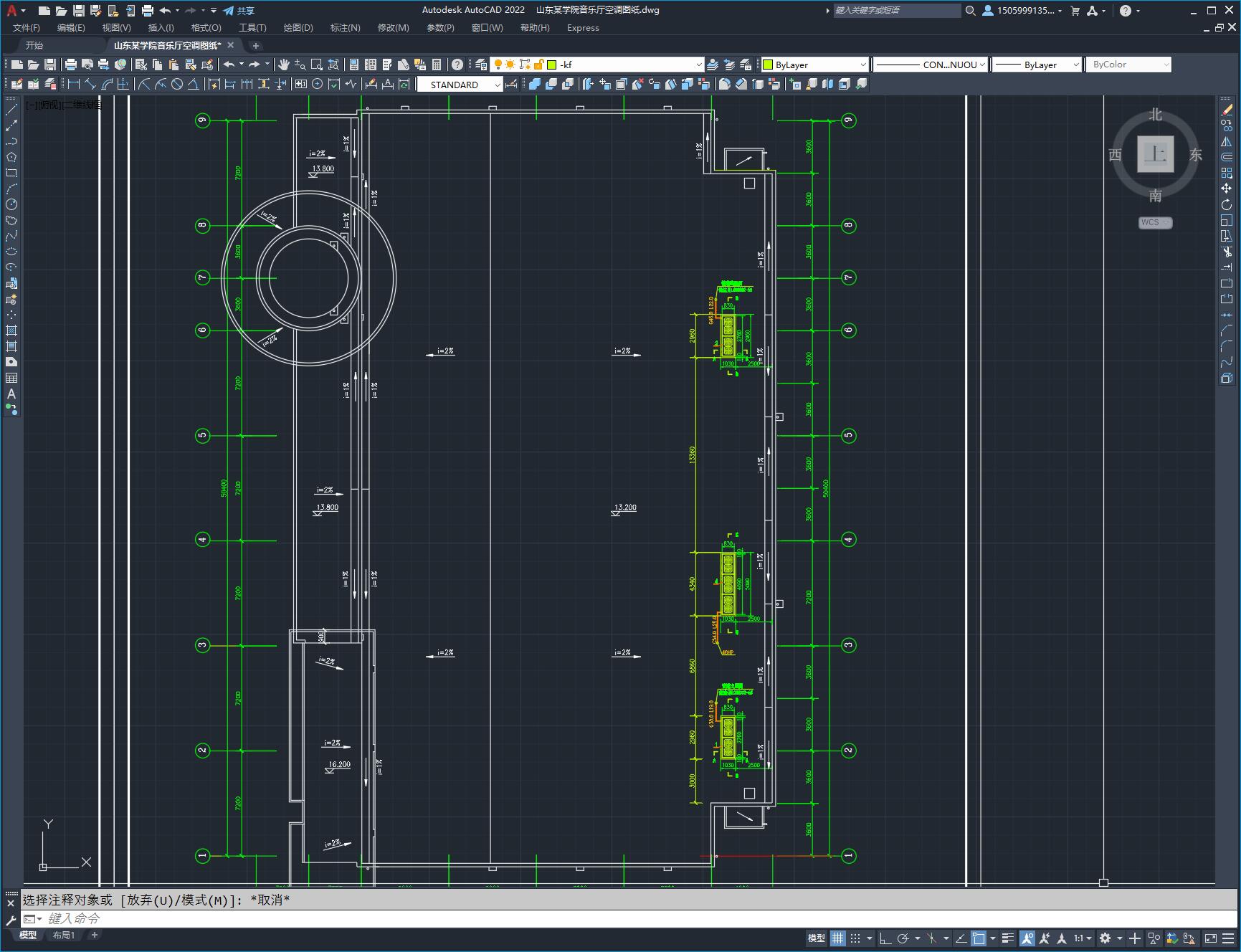Open the STANDARD dimension style dropdown
The width and height of the screenshot is (1241, 952).
coord(460,84)
